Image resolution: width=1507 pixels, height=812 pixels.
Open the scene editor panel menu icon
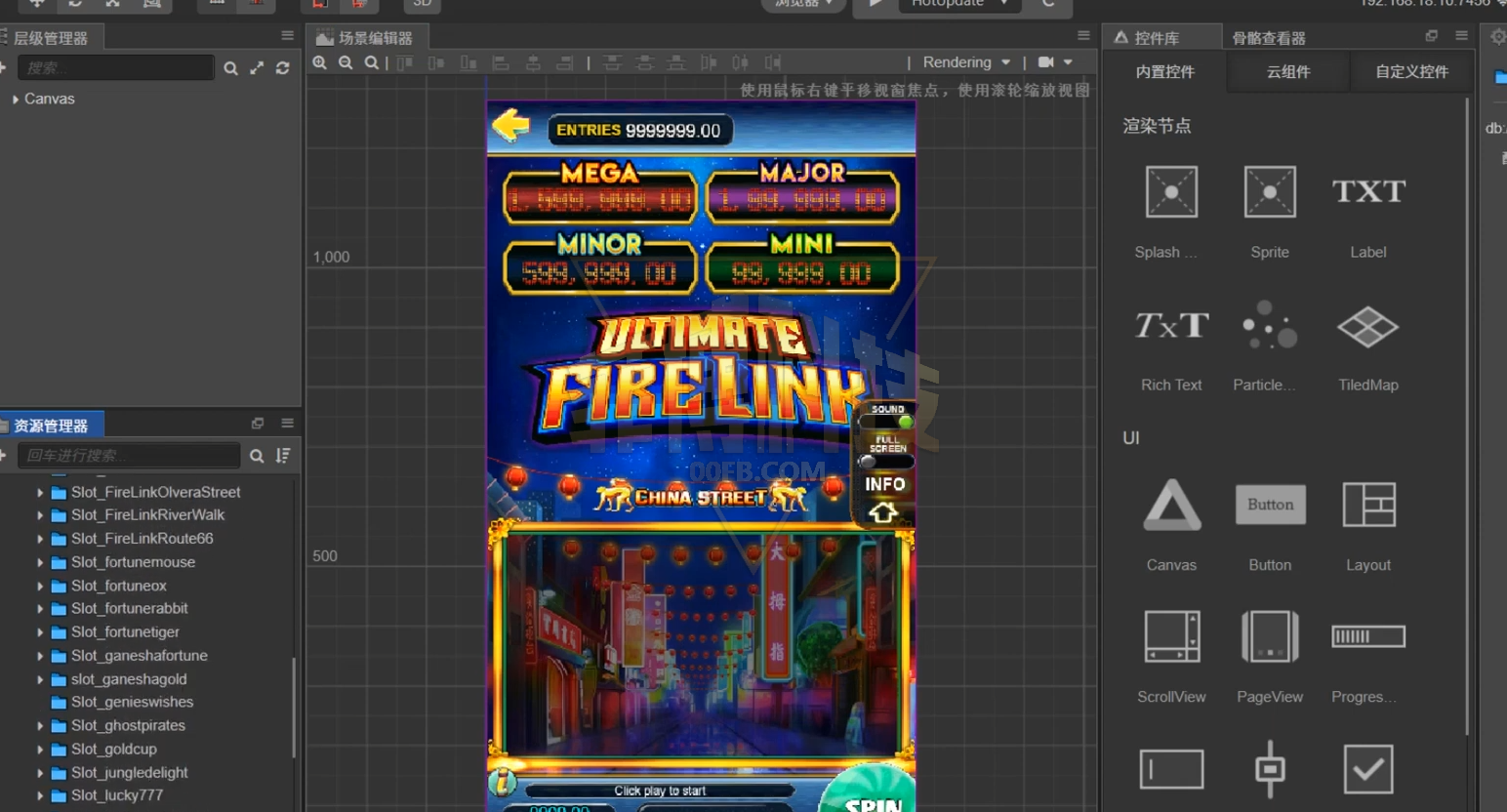pos(1083,35)
